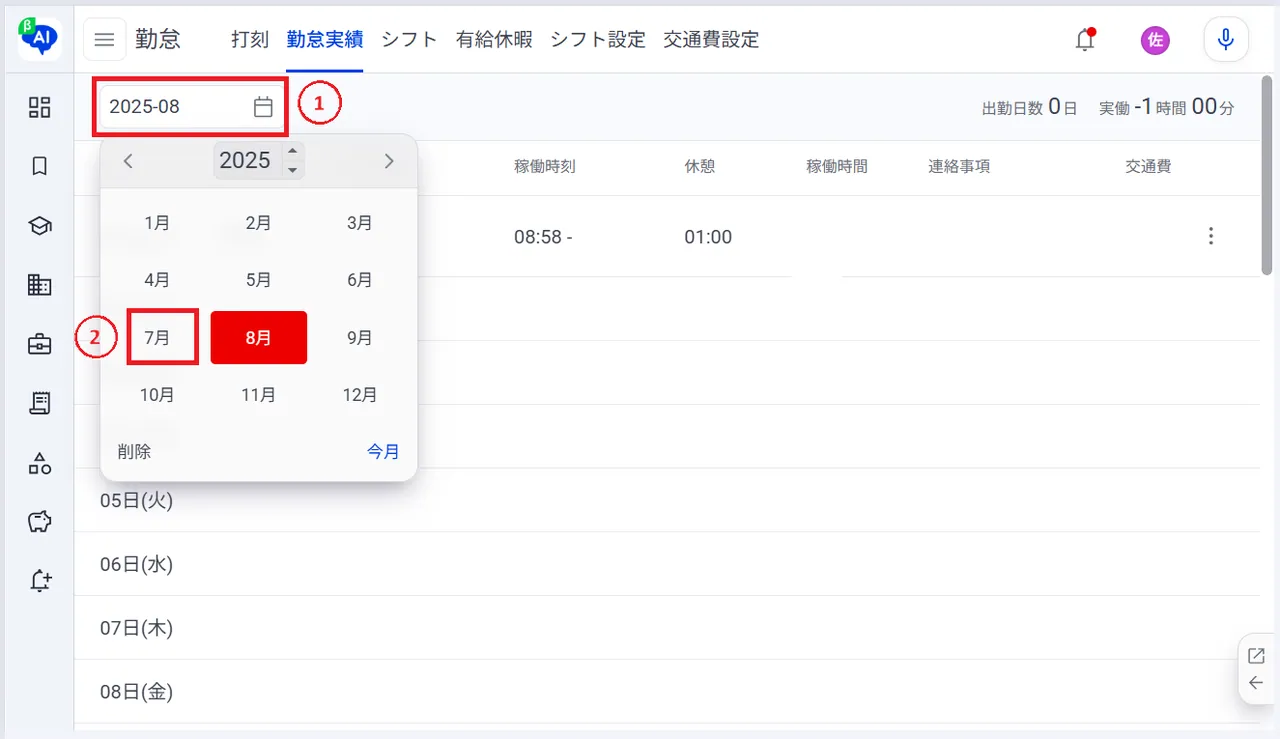Click the left arrow collapse icon at right edge
Screen dimensions: 1280x739
point(1257,683)
